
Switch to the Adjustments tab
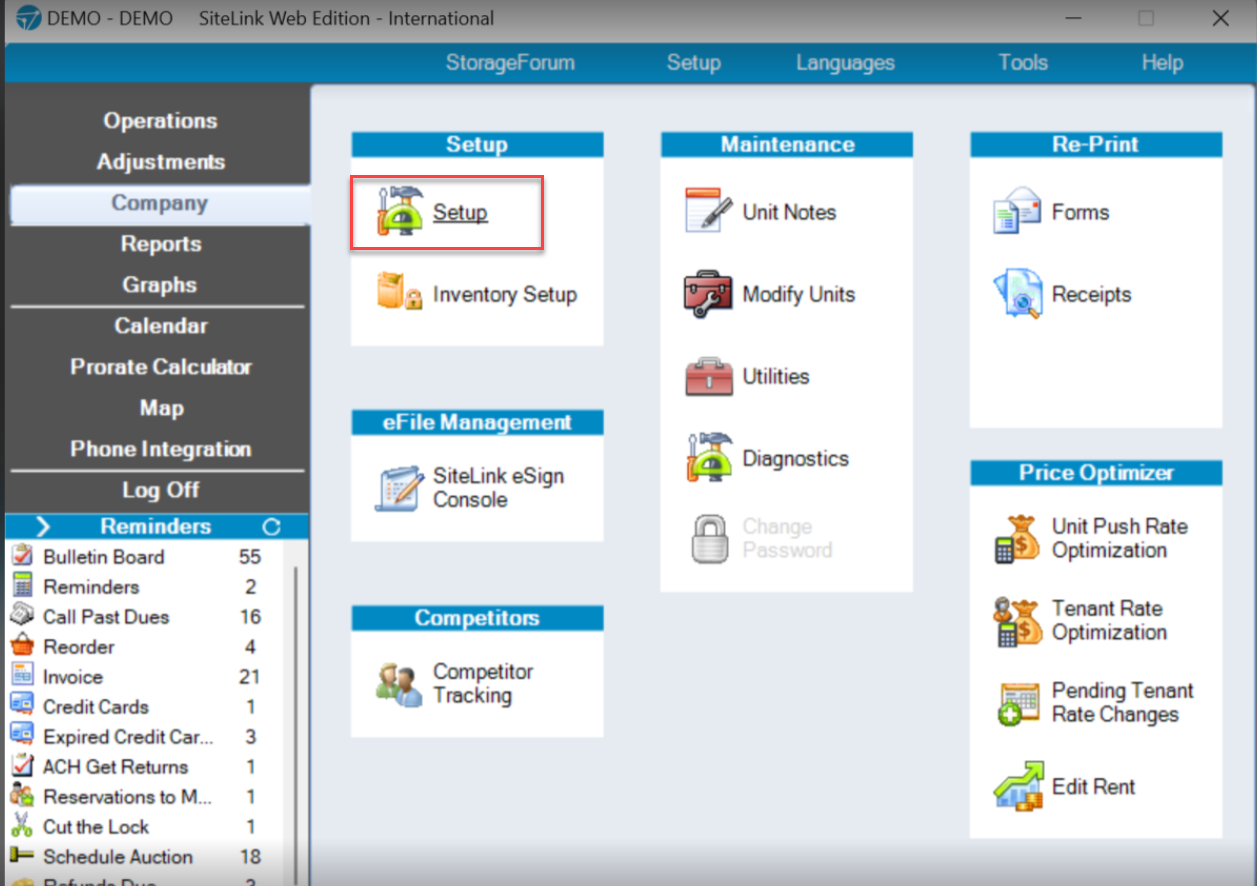[x=159, y=161]
